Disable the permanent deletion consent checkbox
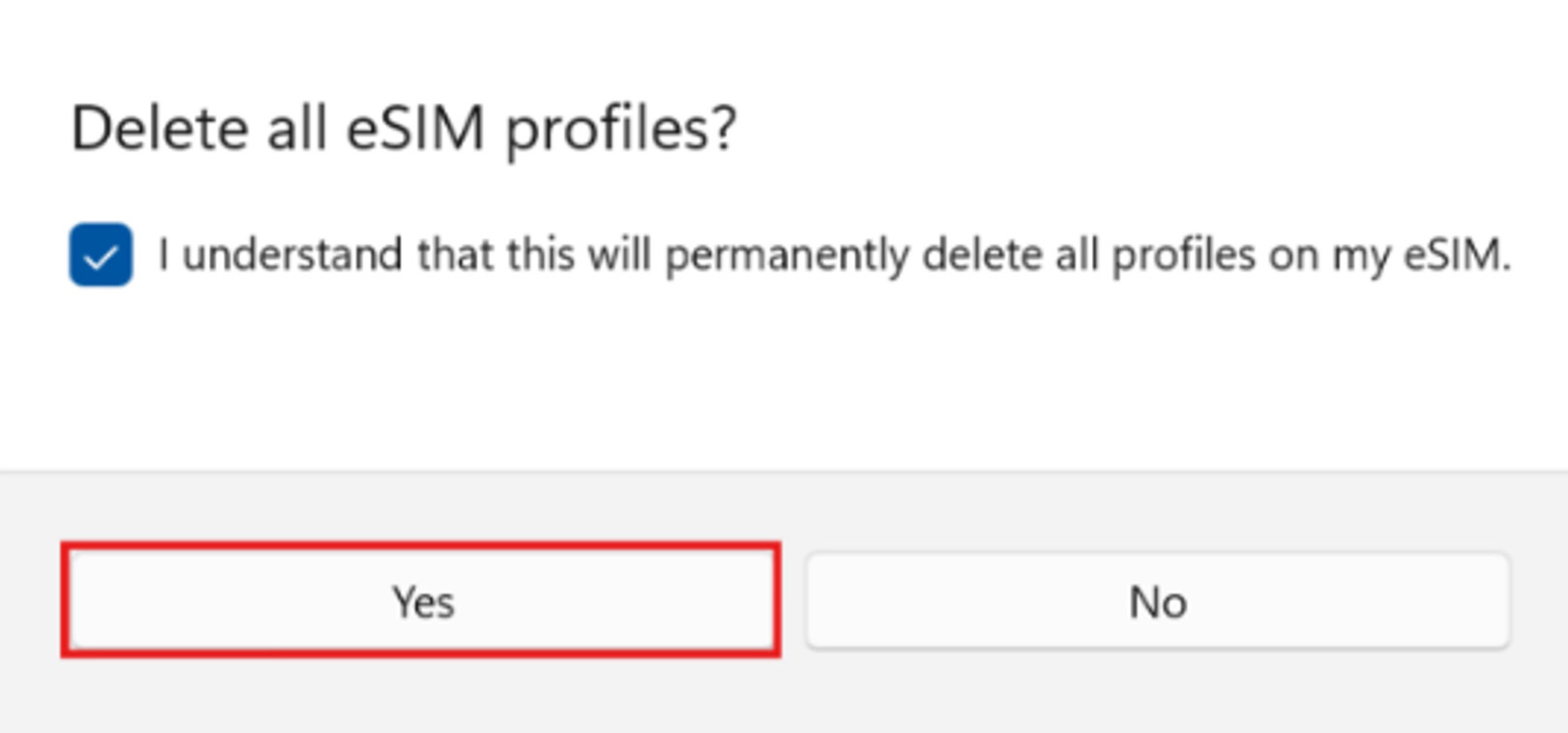1568x733 pixels. (101, 255)
